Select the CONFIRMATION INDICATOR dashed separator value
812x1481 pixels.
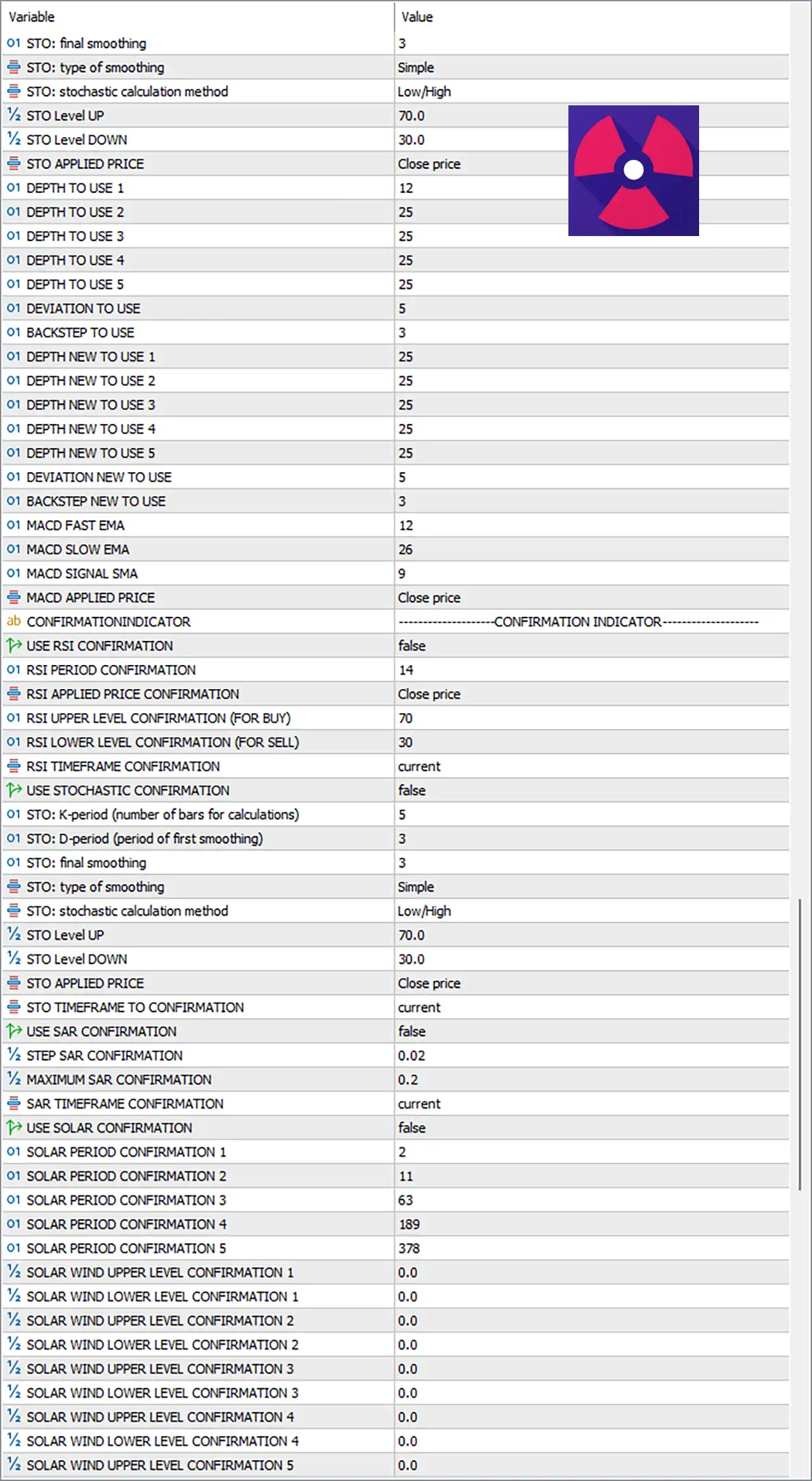click(x=579, y=622)
